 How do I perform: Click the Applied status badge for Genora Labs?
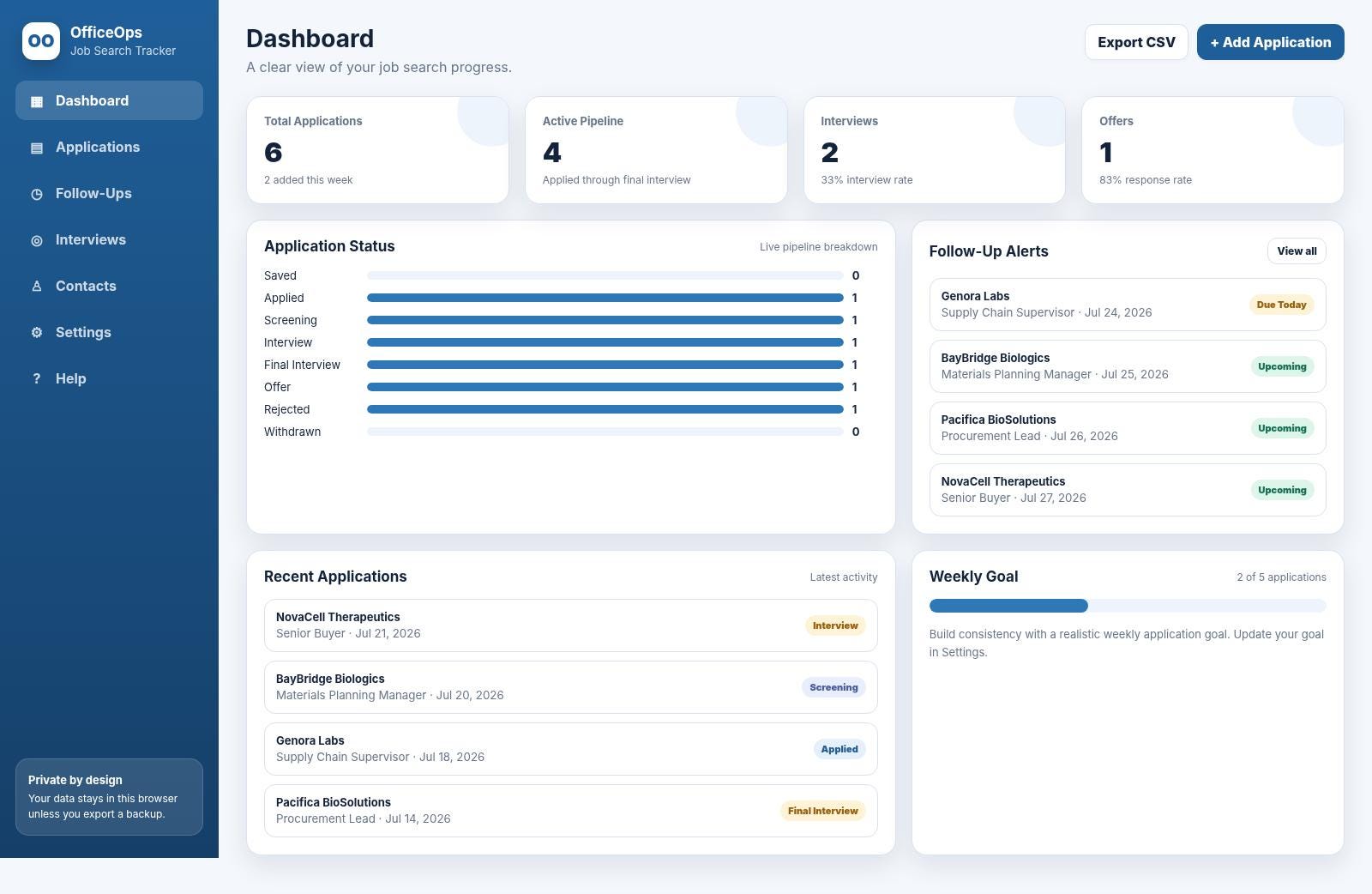pyautogui.click(x=839, y=749)
